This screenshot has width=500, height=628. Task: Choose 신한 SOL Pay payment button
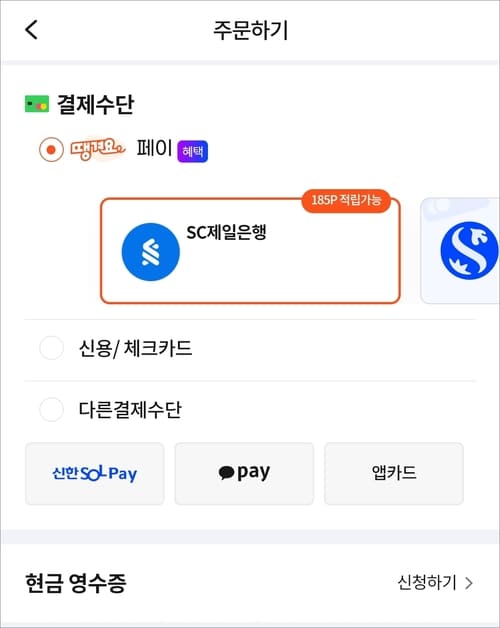pyautogui.click(x=95, y=473)
